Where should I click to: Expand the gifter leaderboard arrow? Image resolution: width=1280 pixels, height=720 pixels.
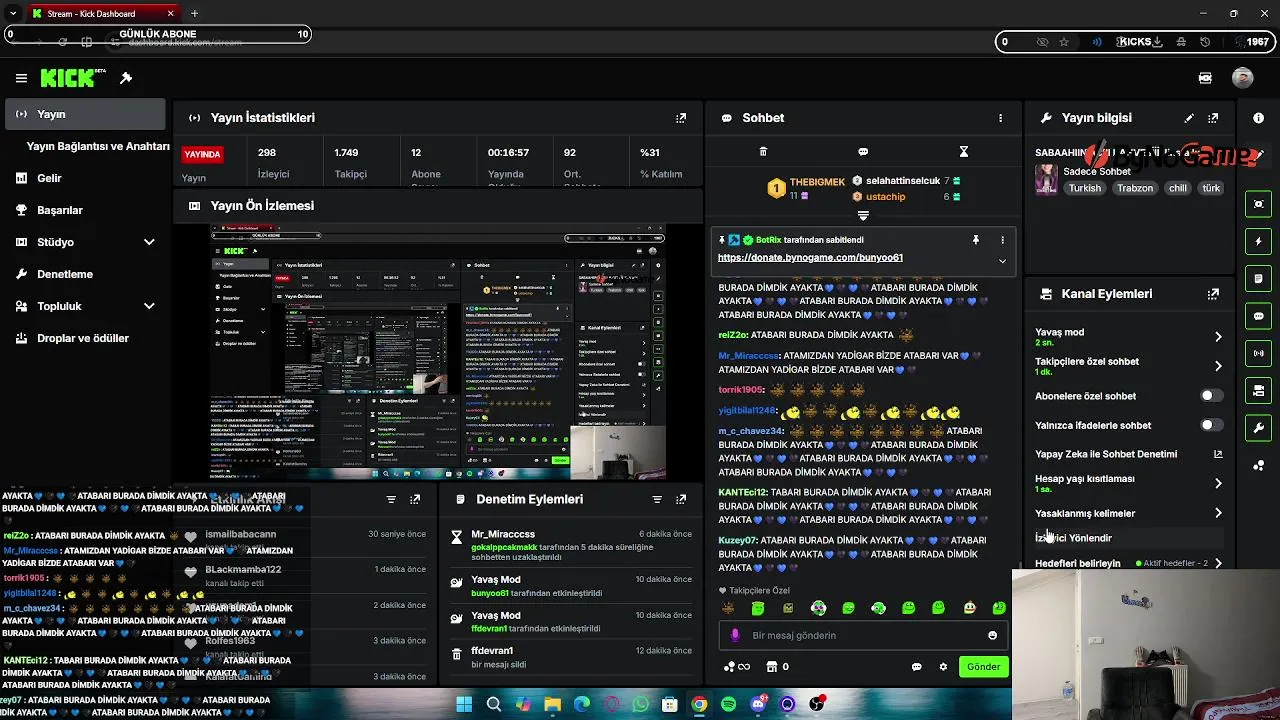pos(863,215)
